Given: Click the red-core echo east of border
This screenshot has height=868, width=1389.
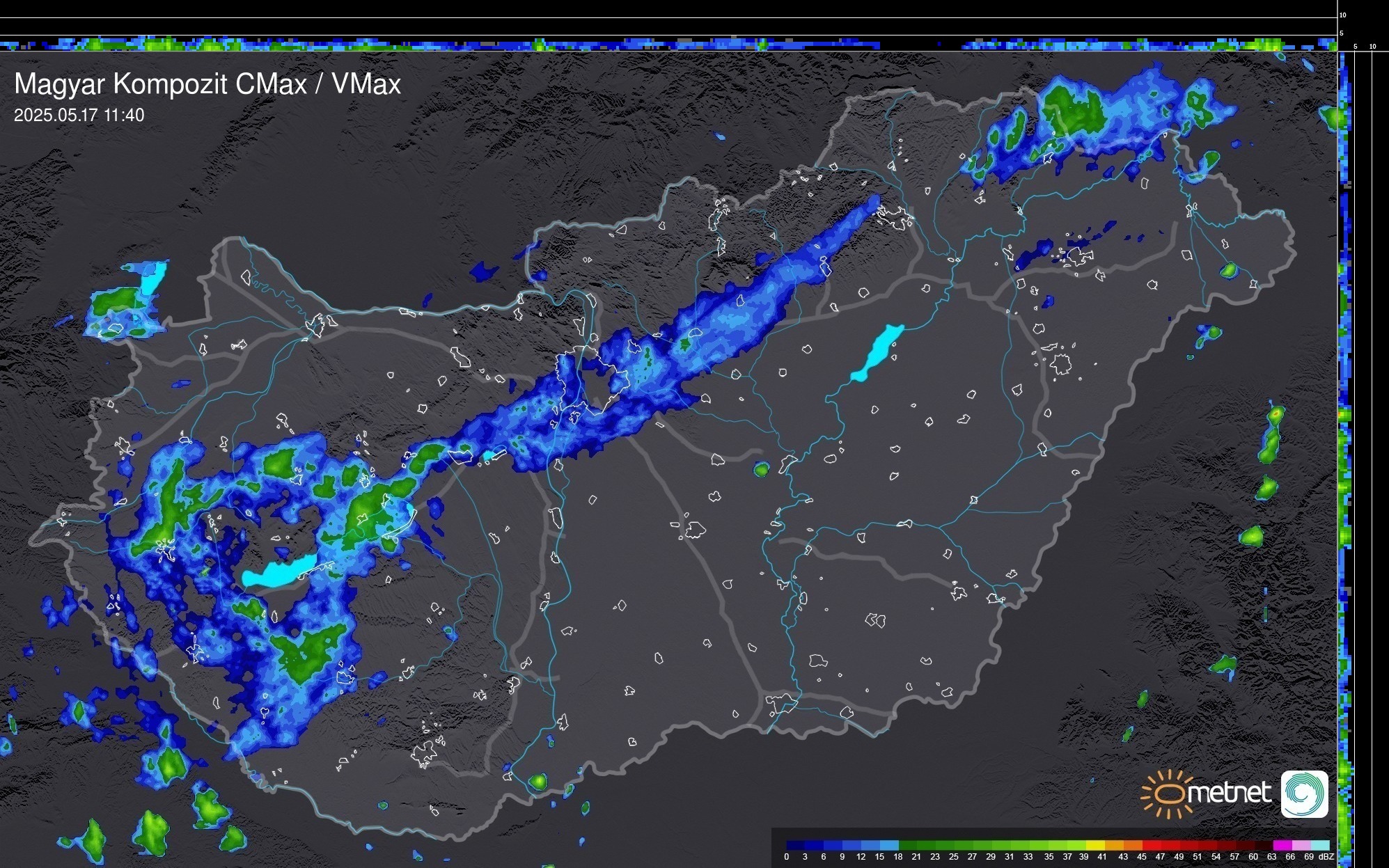Looking at the screenshot, I should 1275,413.
